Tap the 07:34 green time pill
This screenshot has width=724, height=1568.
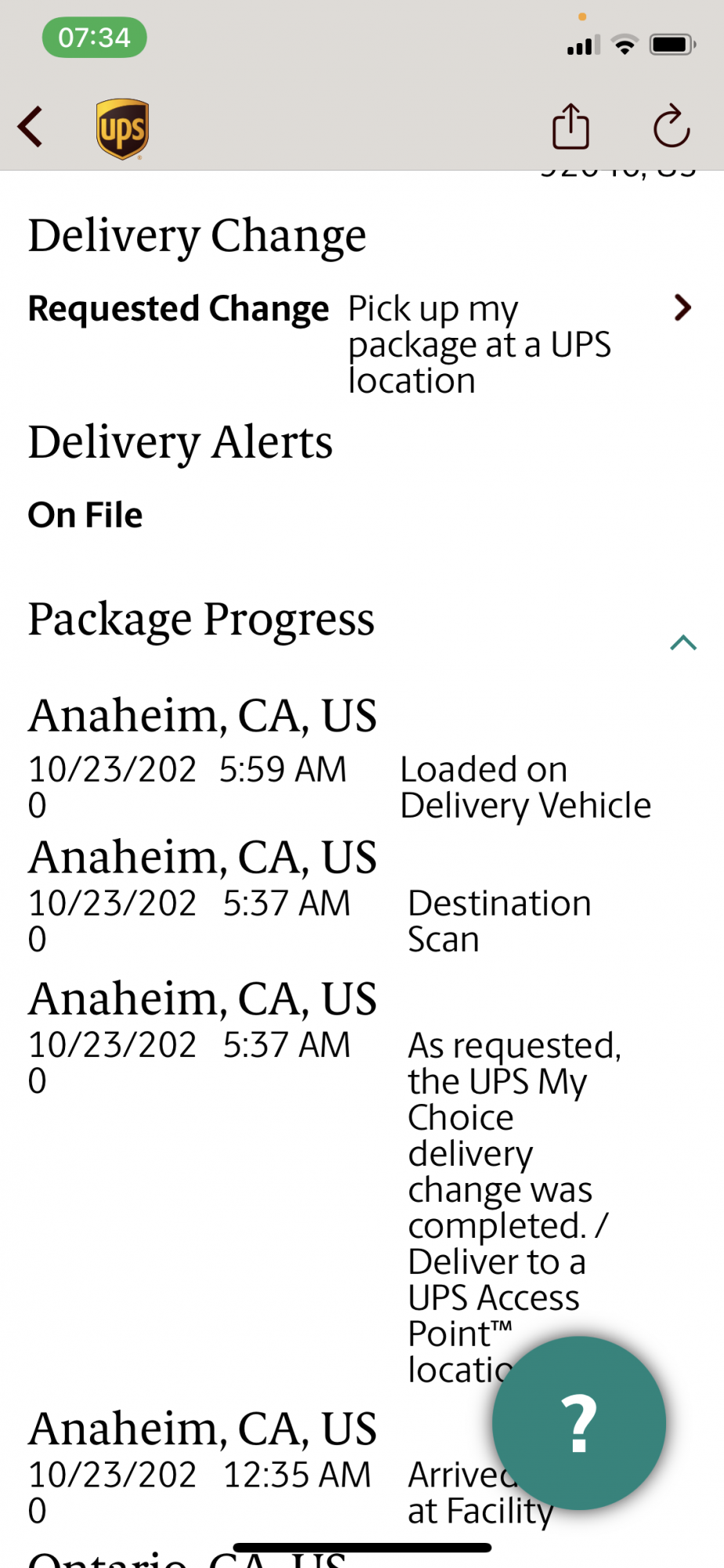pos(94,37)
